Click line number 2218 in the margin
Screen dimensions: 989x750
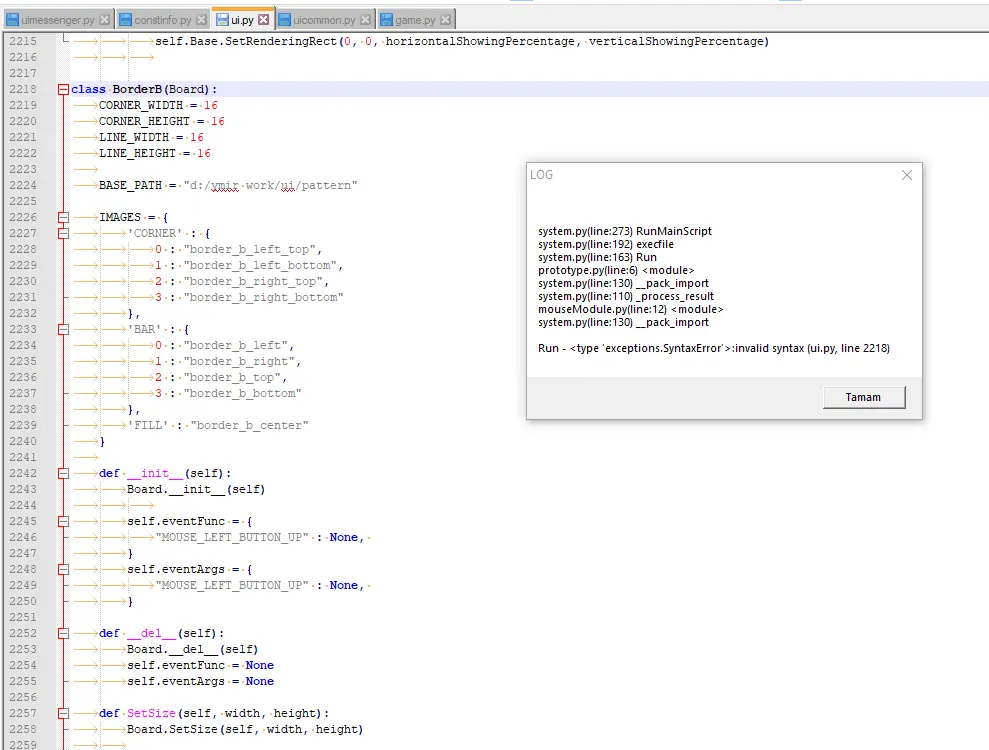point(23,89)
